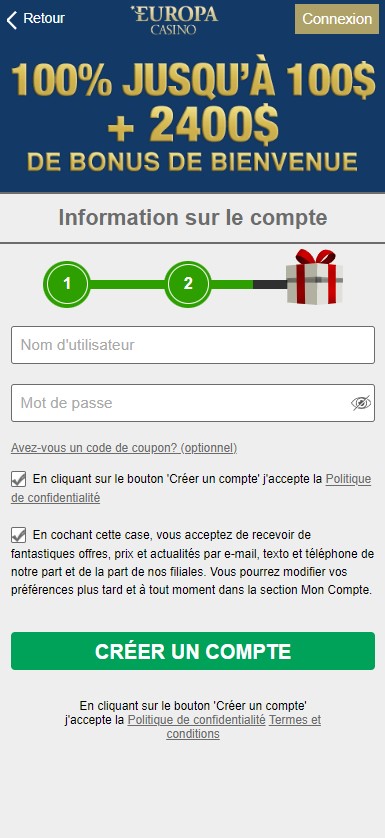The height and width of the screenshot is (838, 385).
Task: Uncheck the privacy policy acceptance checkbox
Action: (x=19, y=479)
